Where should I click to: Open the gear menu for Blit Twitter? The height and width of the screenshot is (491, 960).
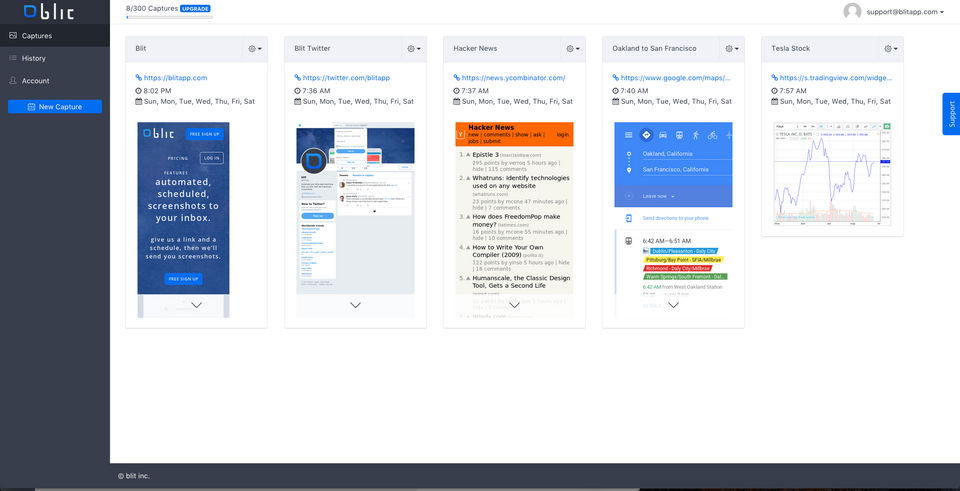[414, 49]
